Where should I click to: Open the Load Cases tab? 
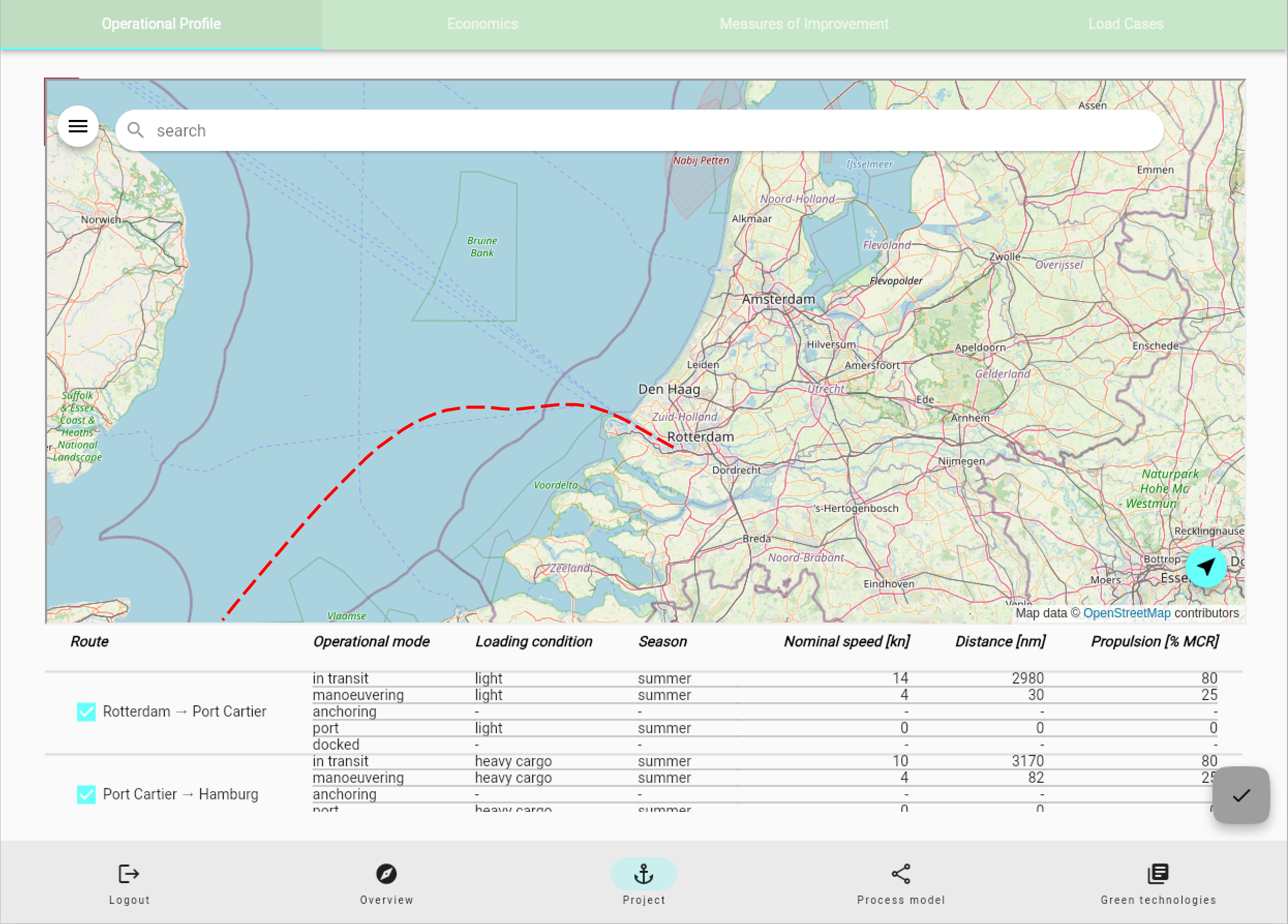(1126, 24)
